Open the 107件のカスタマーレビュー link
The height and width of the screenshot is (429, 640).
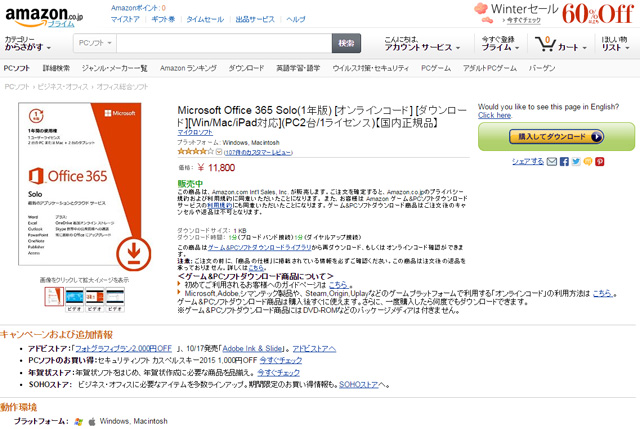(x=258, y=152)
